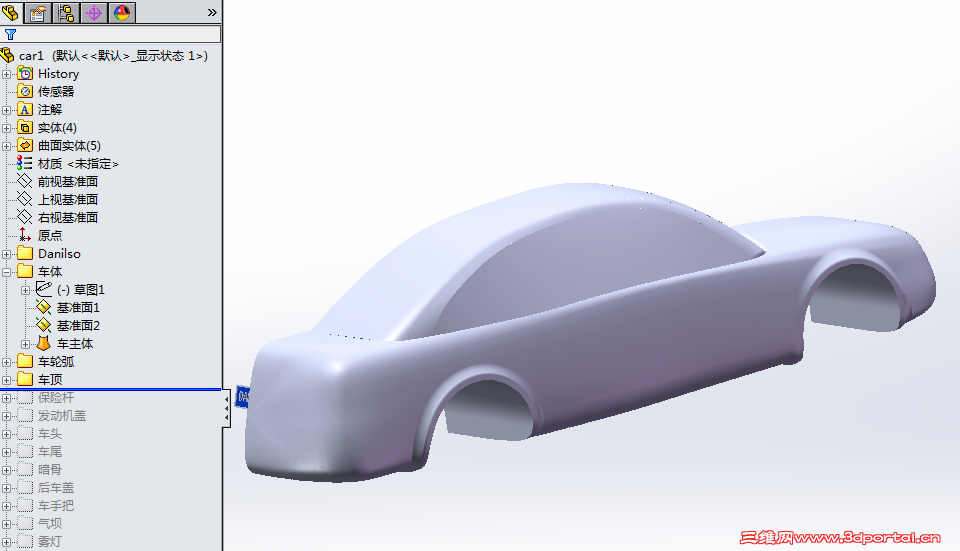Expand the 暗骨 folder node
Image resolution: width=960 pixels, height=551 pixels.
tap(6, 470)
